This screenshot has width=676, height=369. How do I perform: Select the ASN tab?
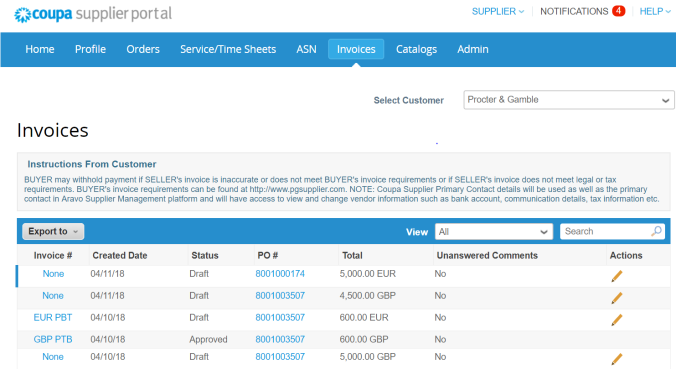coord(307,49)
